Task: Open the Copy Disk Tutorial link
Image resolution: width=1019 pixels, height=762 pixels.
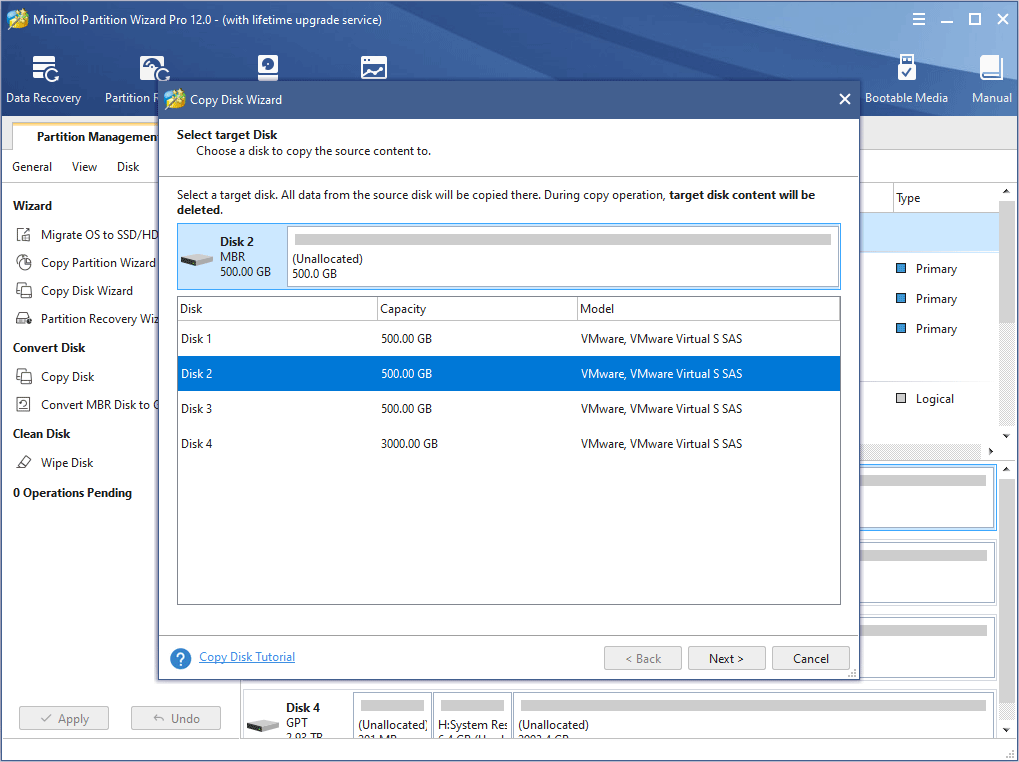Action: click(x=247, y=657)
